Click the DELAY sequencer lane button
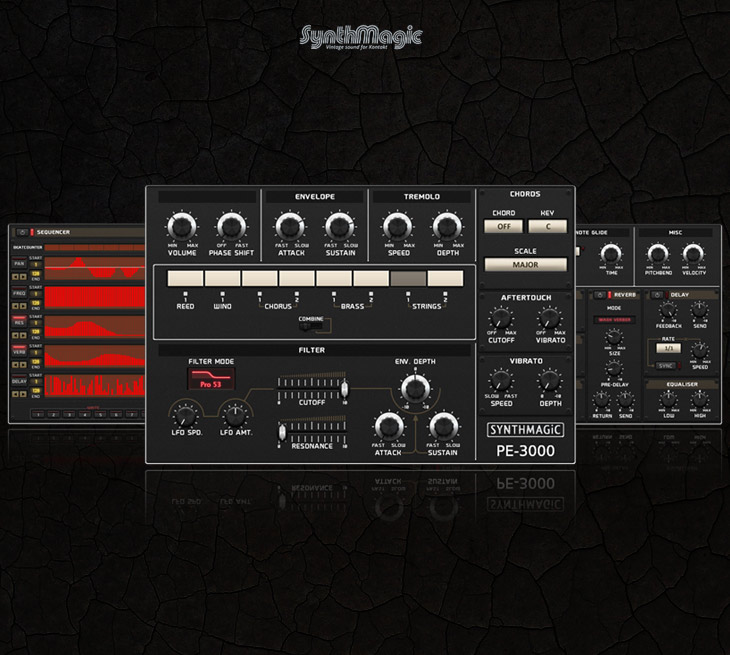 [19, 381]
